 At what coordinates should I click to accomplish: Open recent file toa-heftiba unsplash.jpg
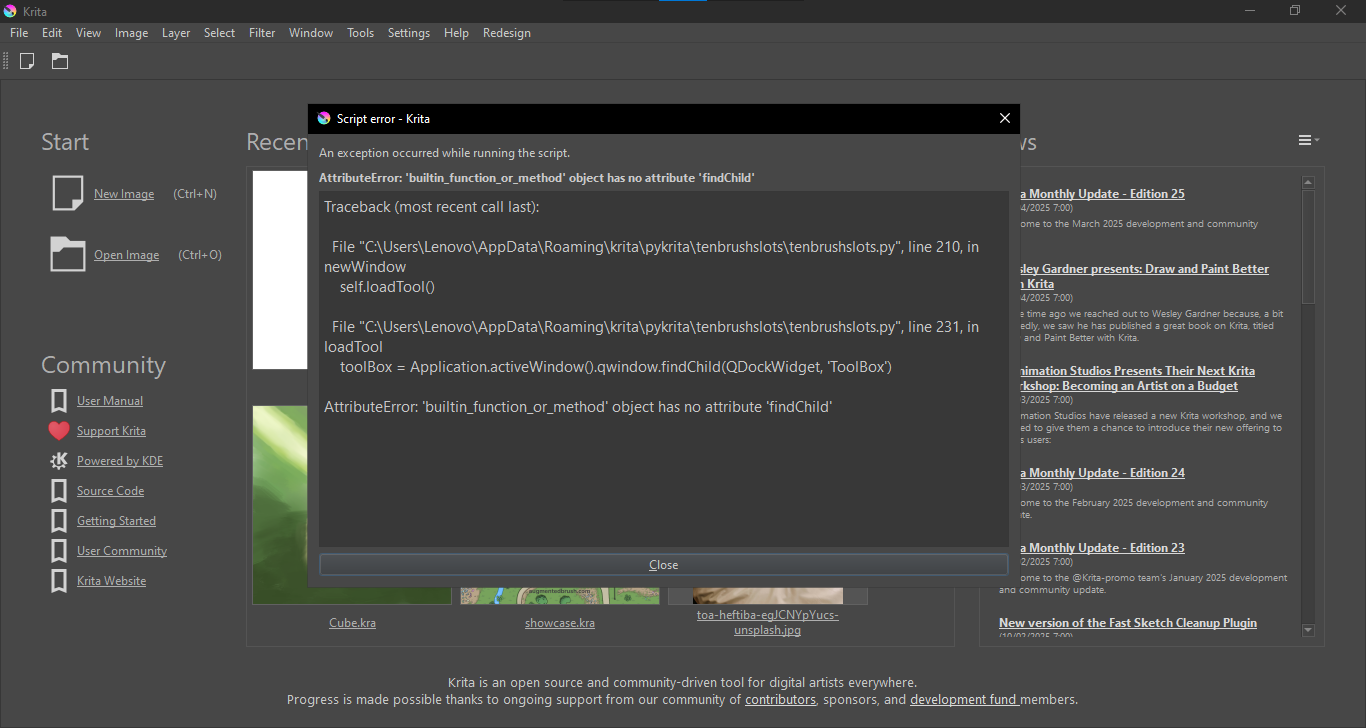point(767,622)
